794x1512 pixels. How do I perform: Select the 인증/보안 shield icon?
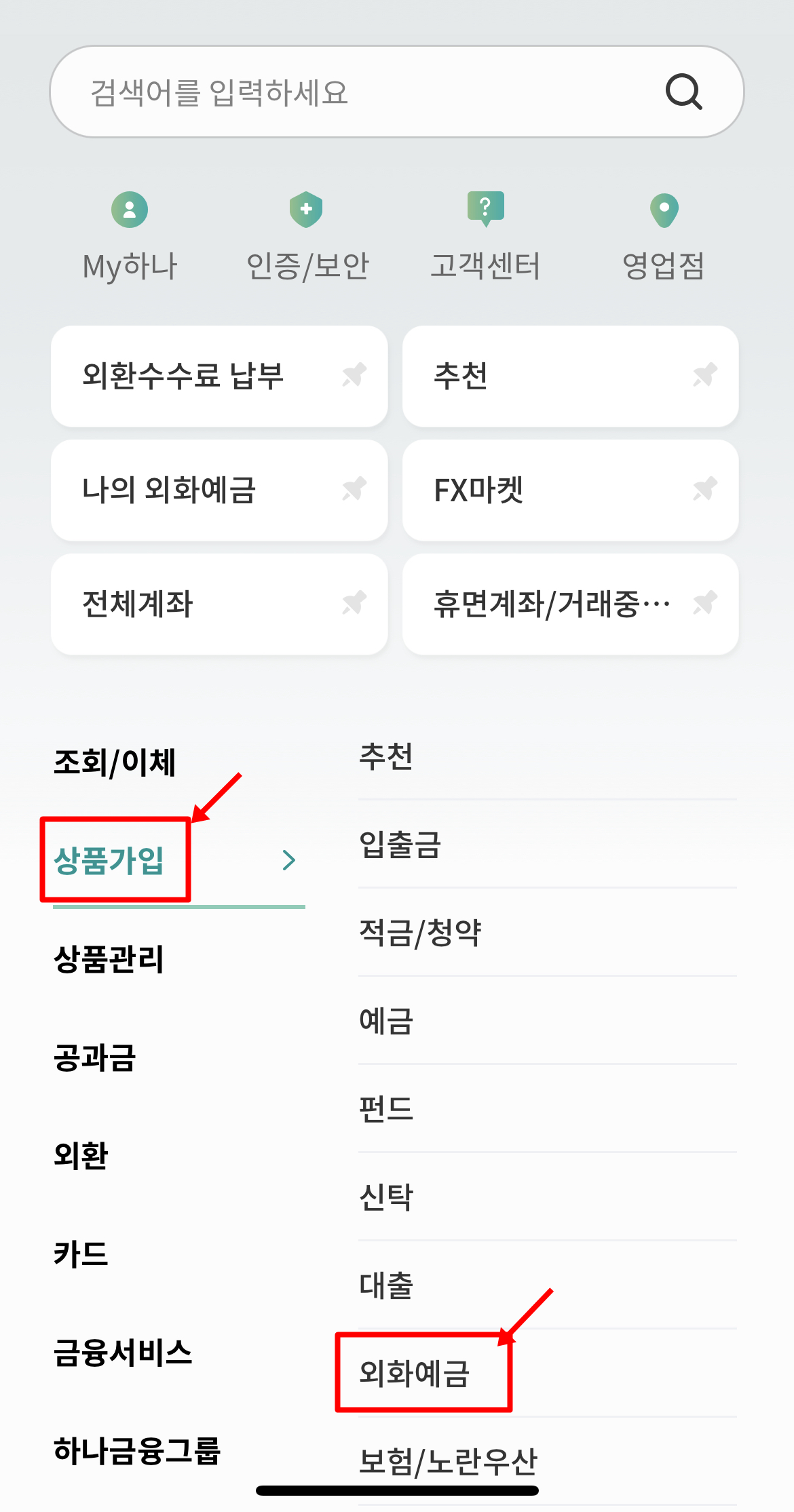(306, 209)
